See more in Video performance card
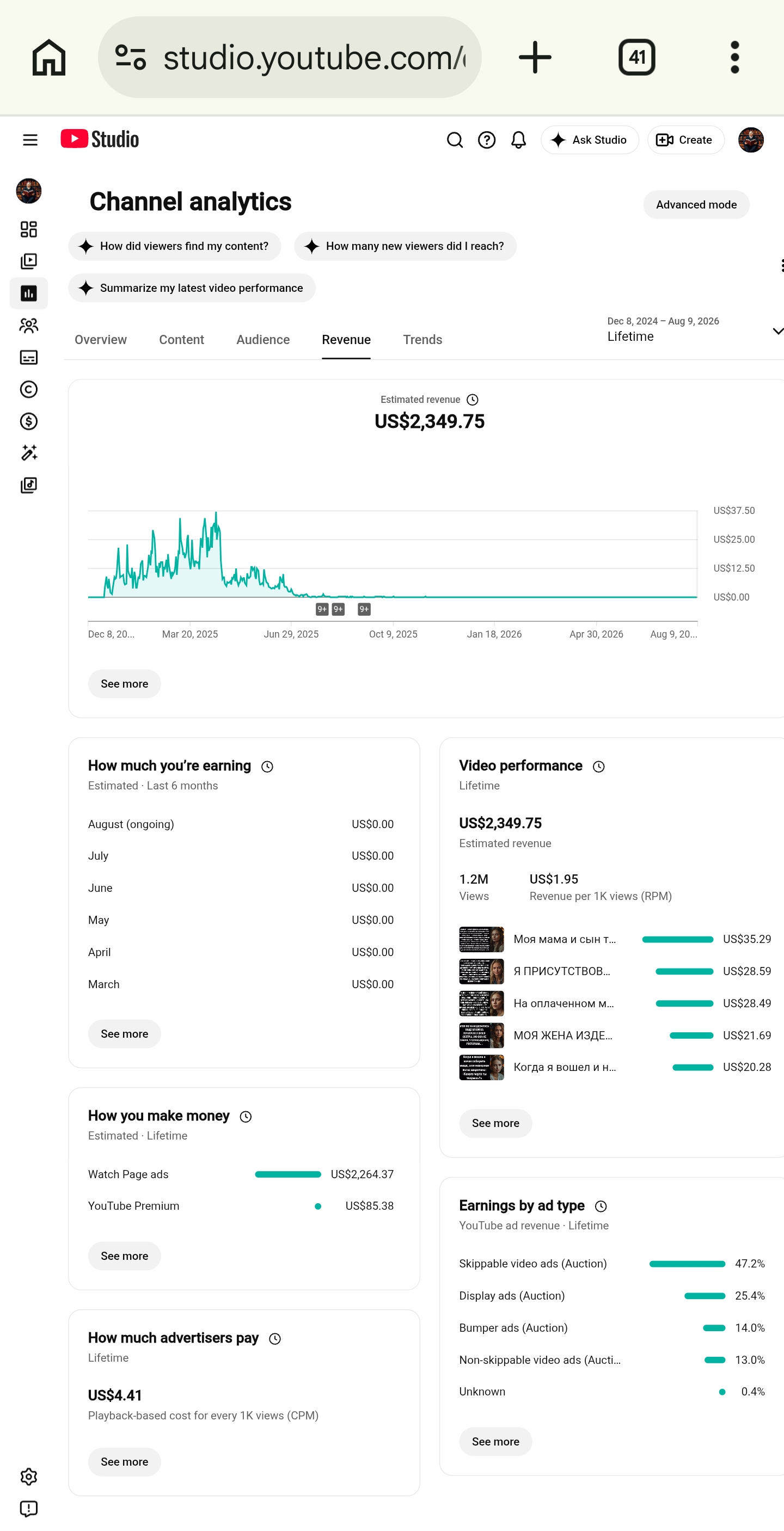The height and width of the screenshot is (1531, 784). [495, 1123]
